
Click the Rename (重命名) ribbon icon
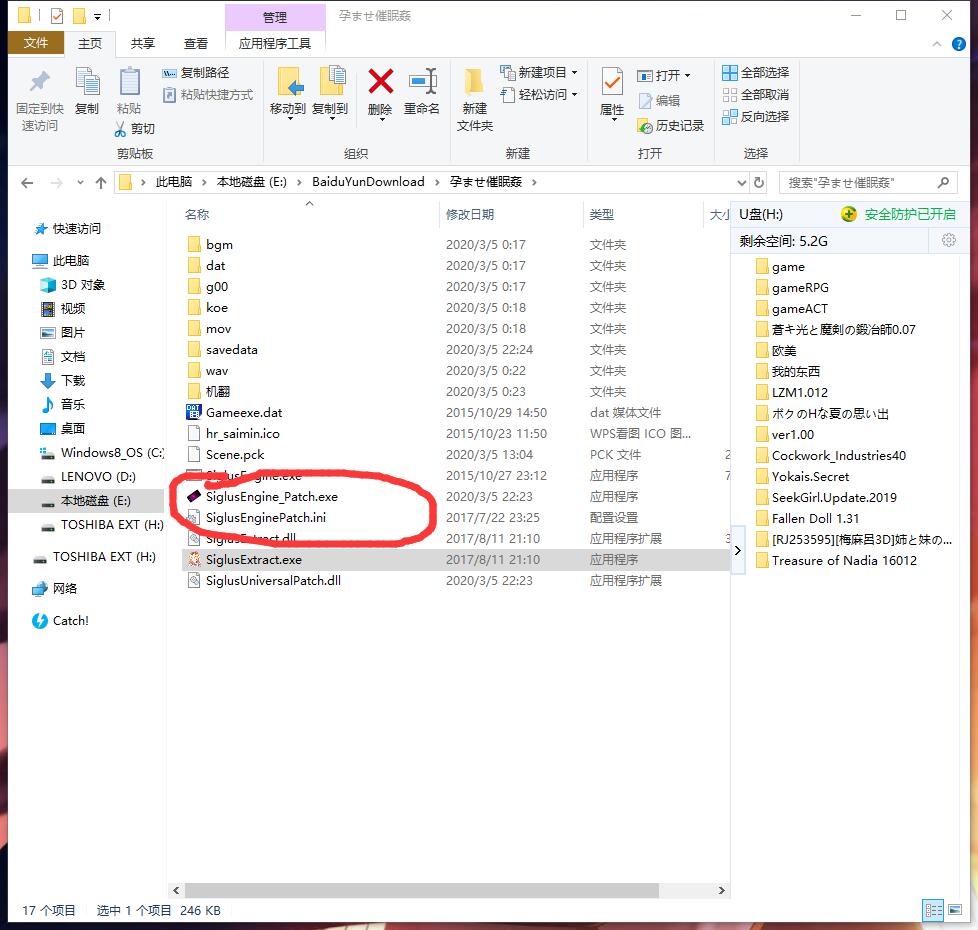[x=422, y=82]
